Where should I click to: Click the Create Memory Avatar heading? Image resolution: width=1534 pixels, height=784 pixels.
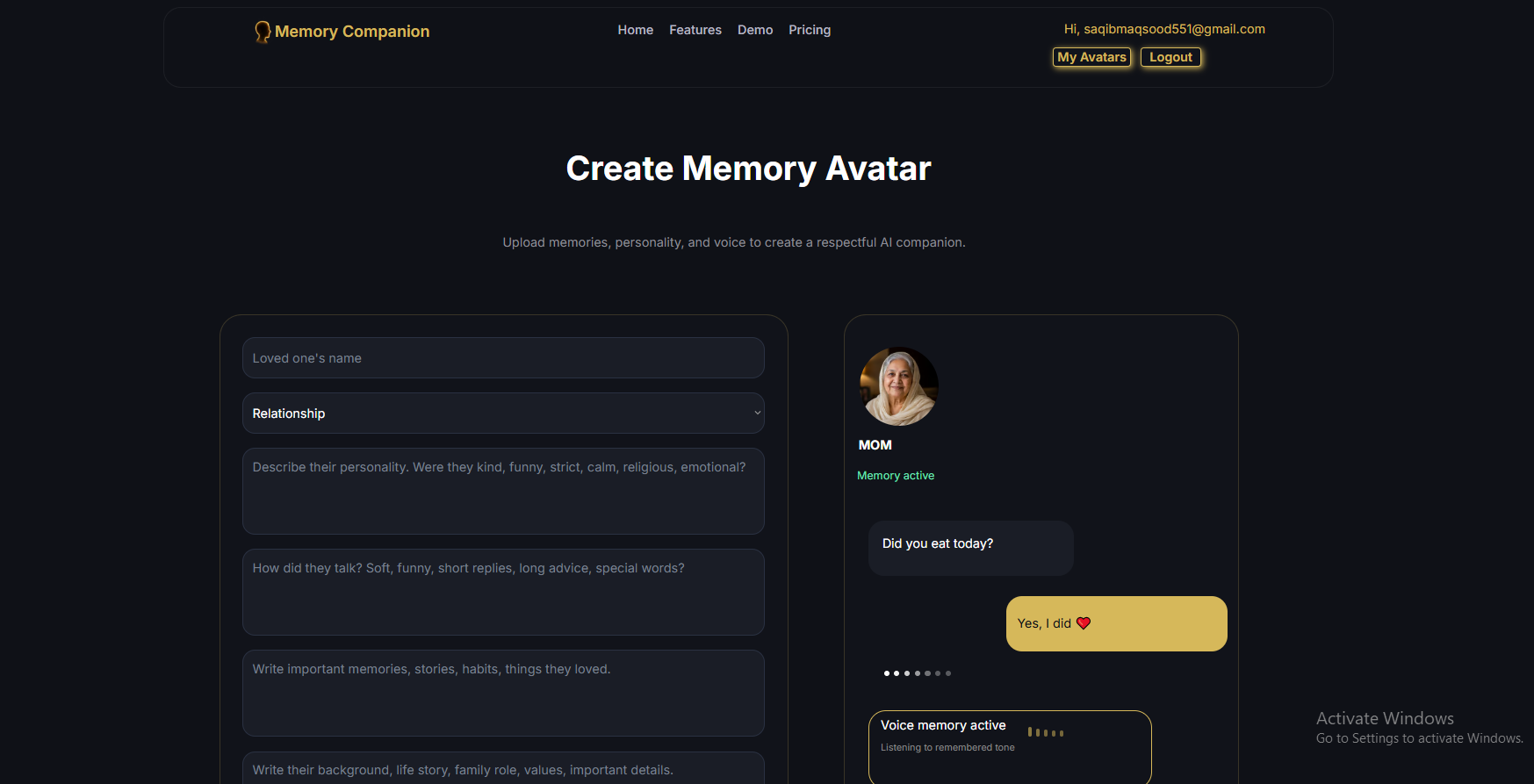point(748,169)
